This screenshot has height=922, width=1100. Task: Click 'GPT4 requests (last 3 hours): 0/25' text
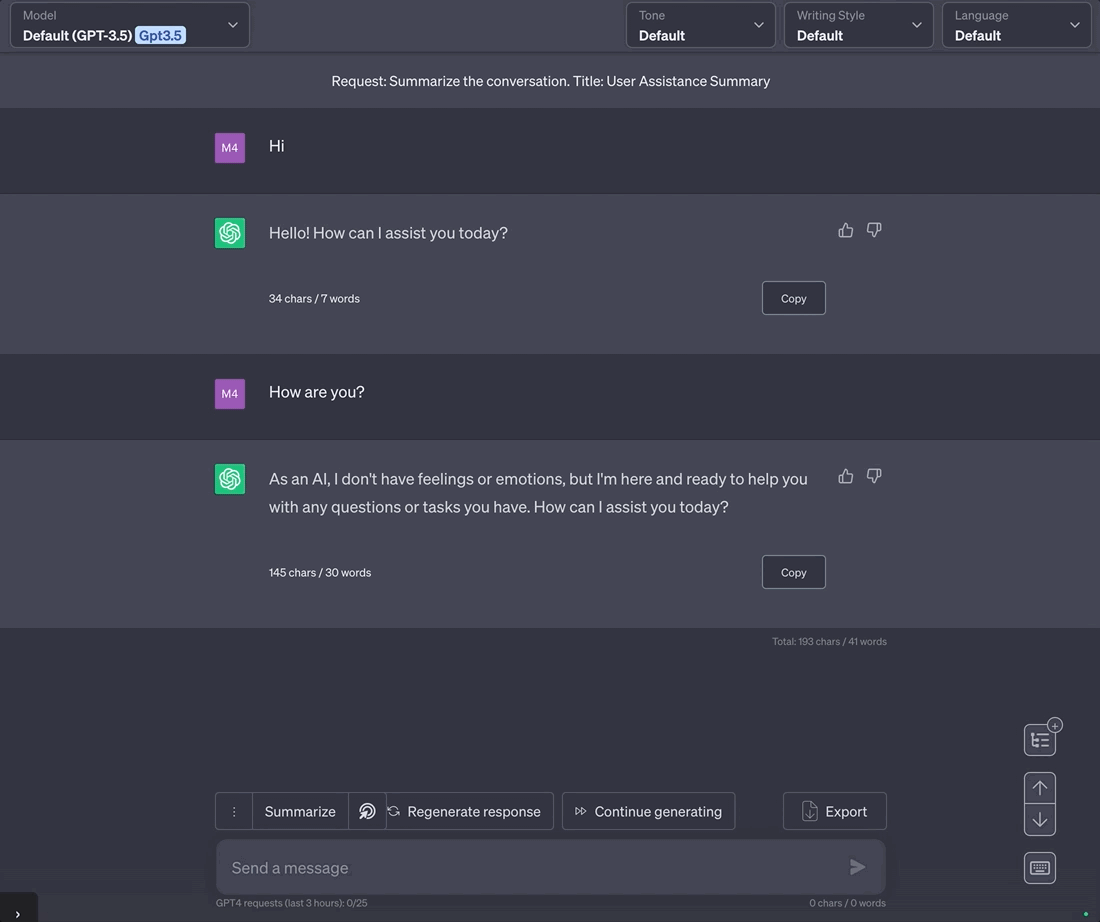(x=291, y=903)
